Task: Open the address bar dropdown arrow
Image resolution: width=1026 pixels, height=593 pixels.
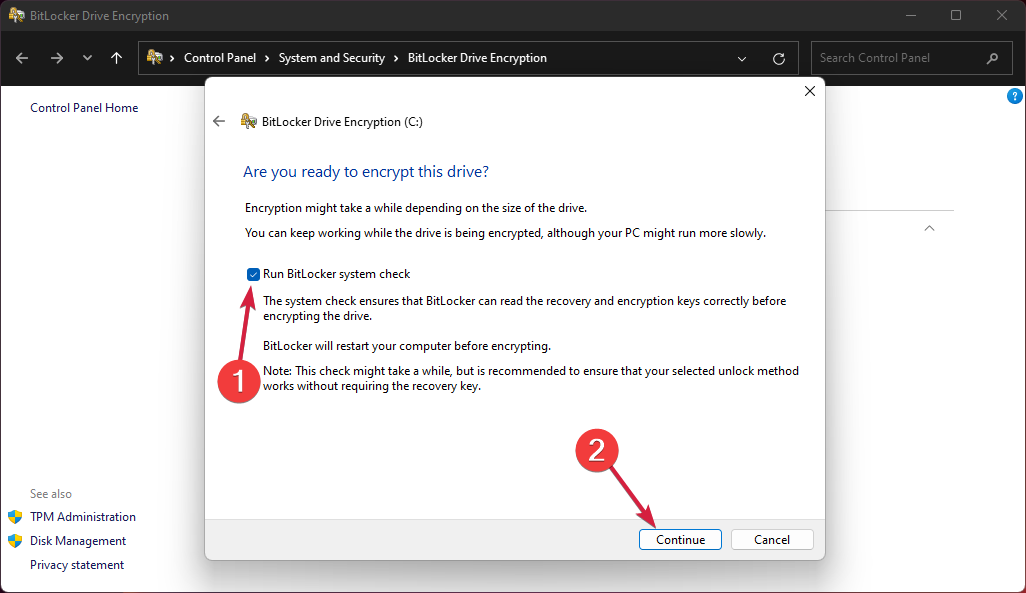Action: (x=742, y=58)
